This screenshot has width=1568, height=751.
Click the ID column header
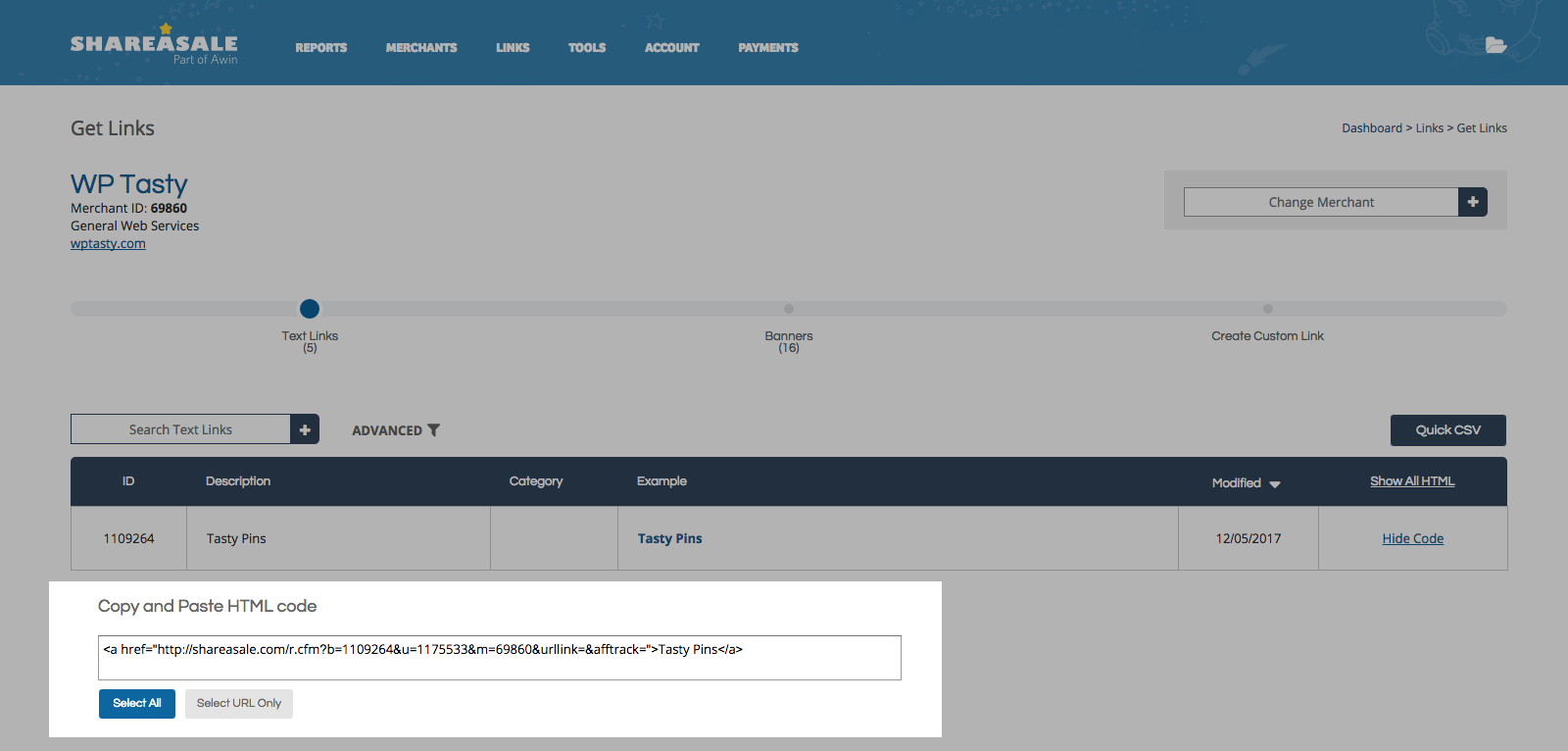click(x=128, y=481)
